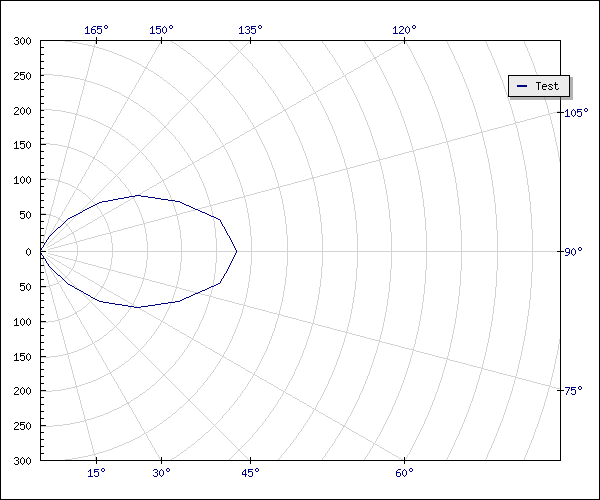The image size is (600, 500).
Task: Click the blue line swatch in legend
Action: coord(522,87)
